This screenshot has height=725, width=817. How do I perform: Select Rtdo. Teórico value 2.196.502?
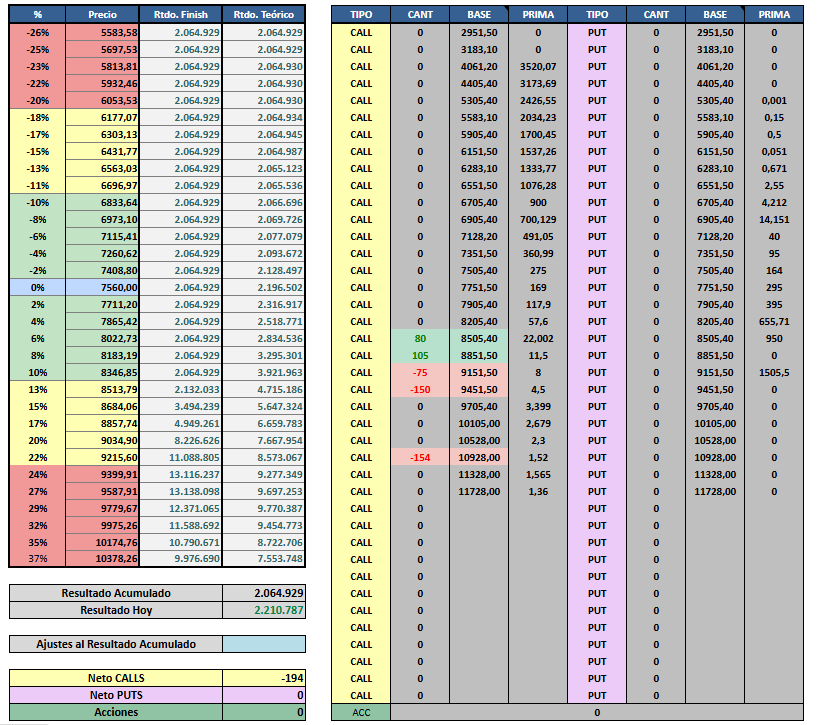264,288
